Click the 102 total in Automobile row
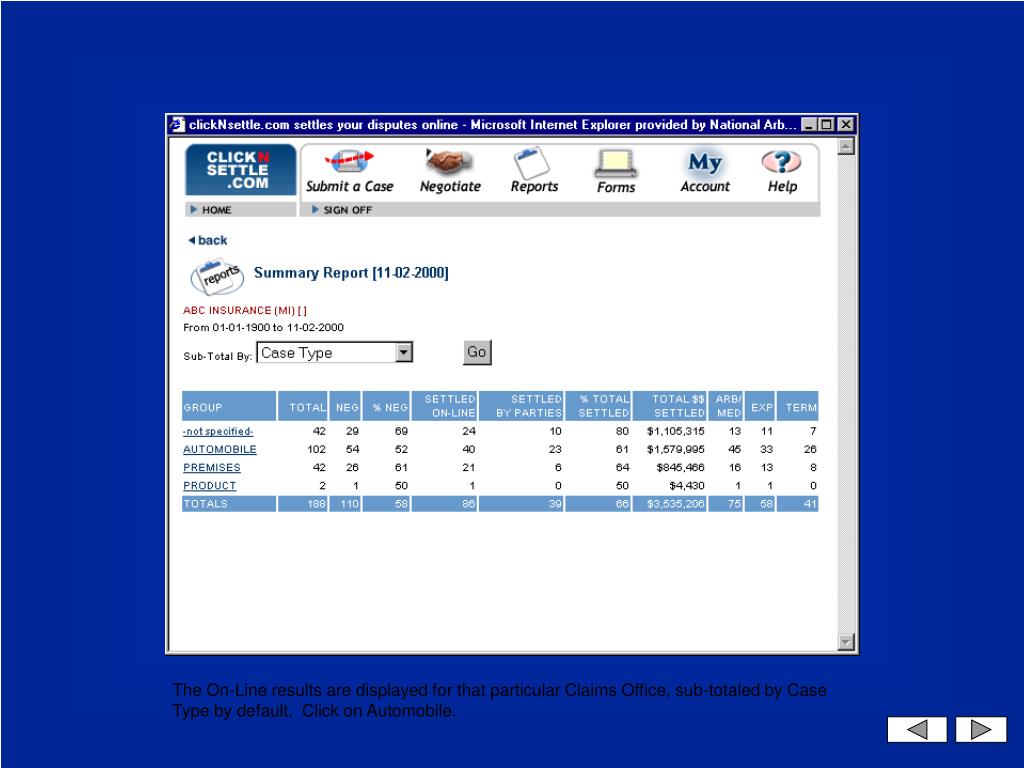 [316, 449]
